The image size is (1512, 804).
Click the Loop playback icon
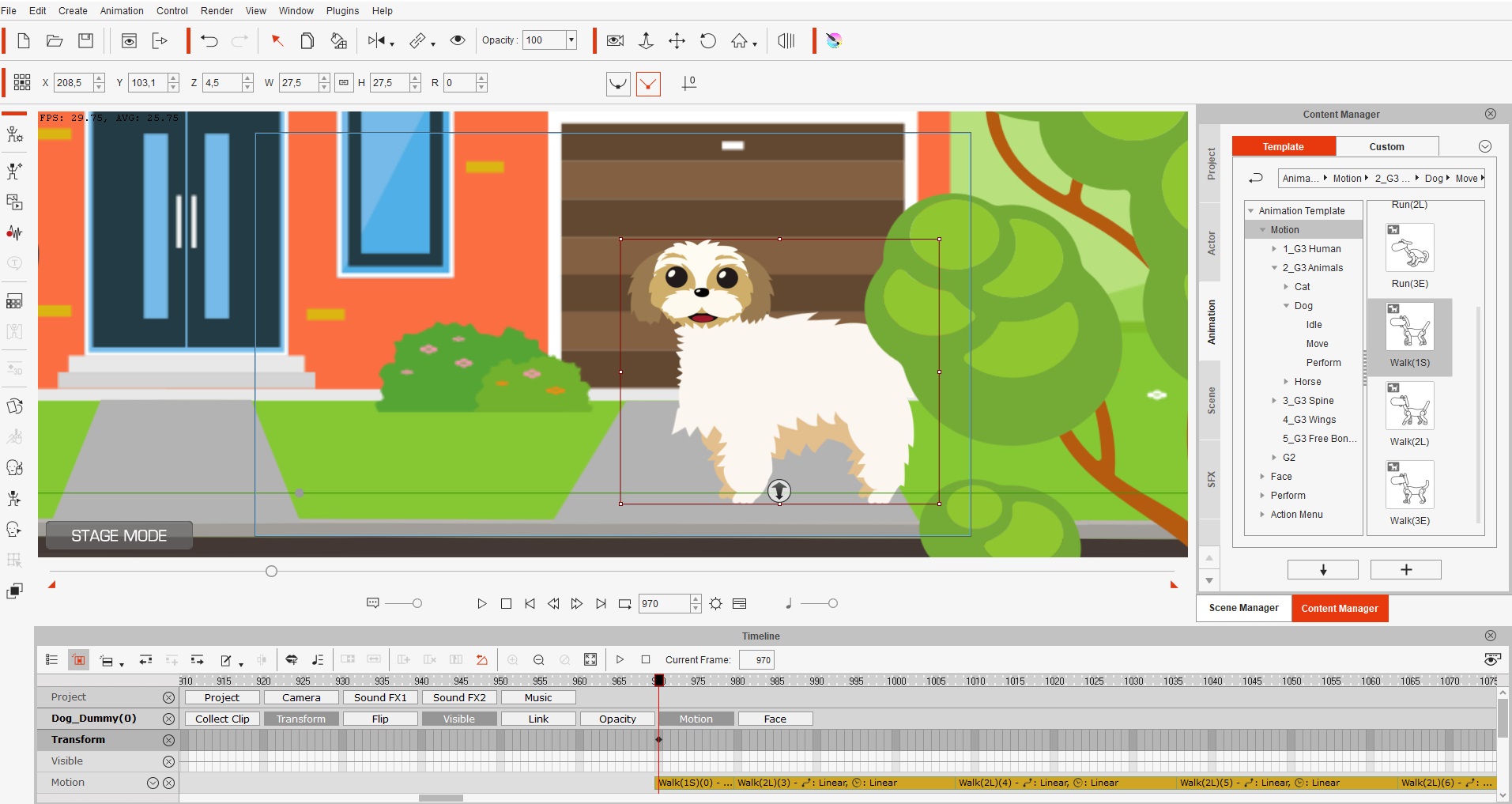pyautogui.click(x=624, y=604)
